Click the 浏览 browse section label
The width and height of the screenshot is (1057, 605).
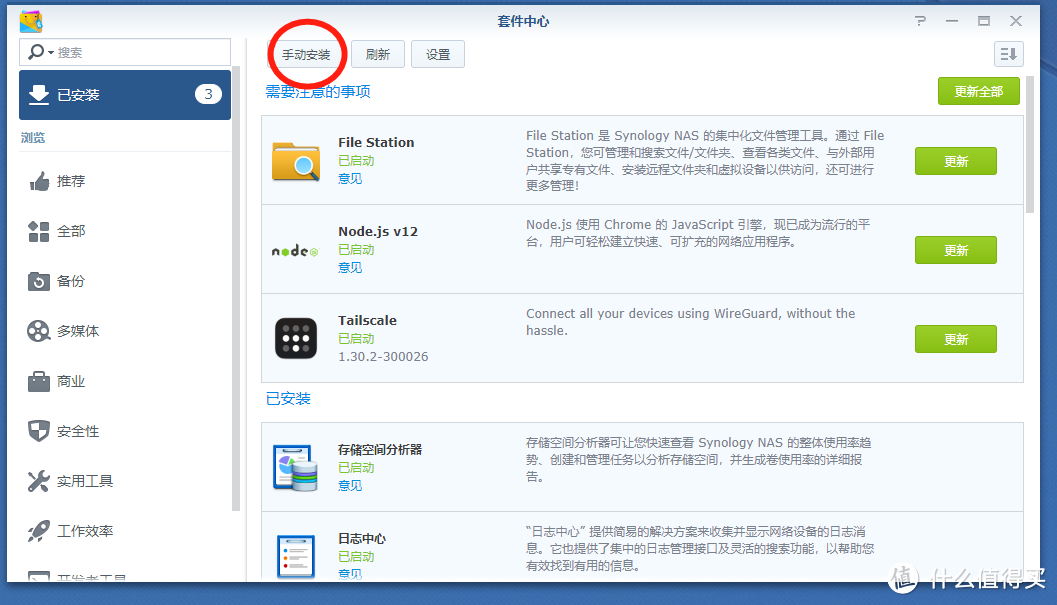[x=32, y=138]
